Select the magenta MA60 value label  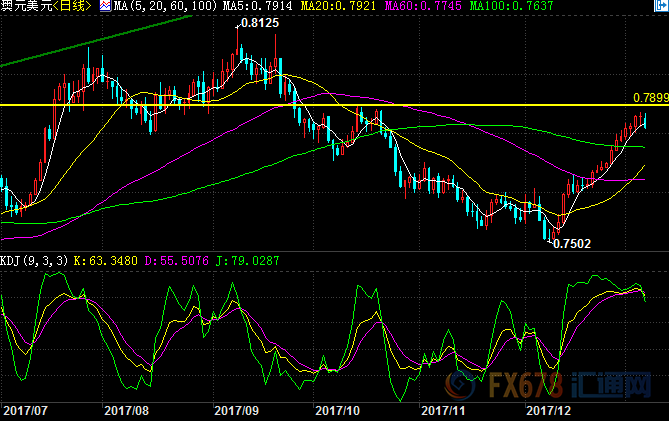point(412,7)
